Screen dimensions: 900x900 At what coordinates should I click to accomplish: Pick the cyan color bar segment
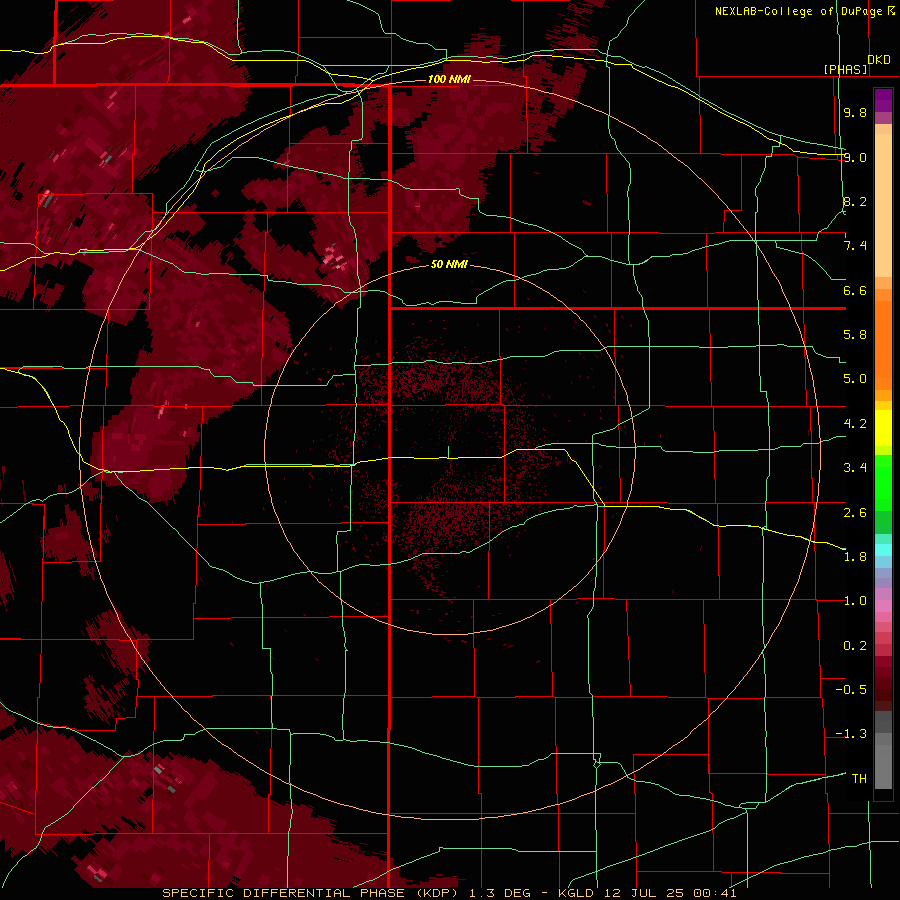[883, 550]
